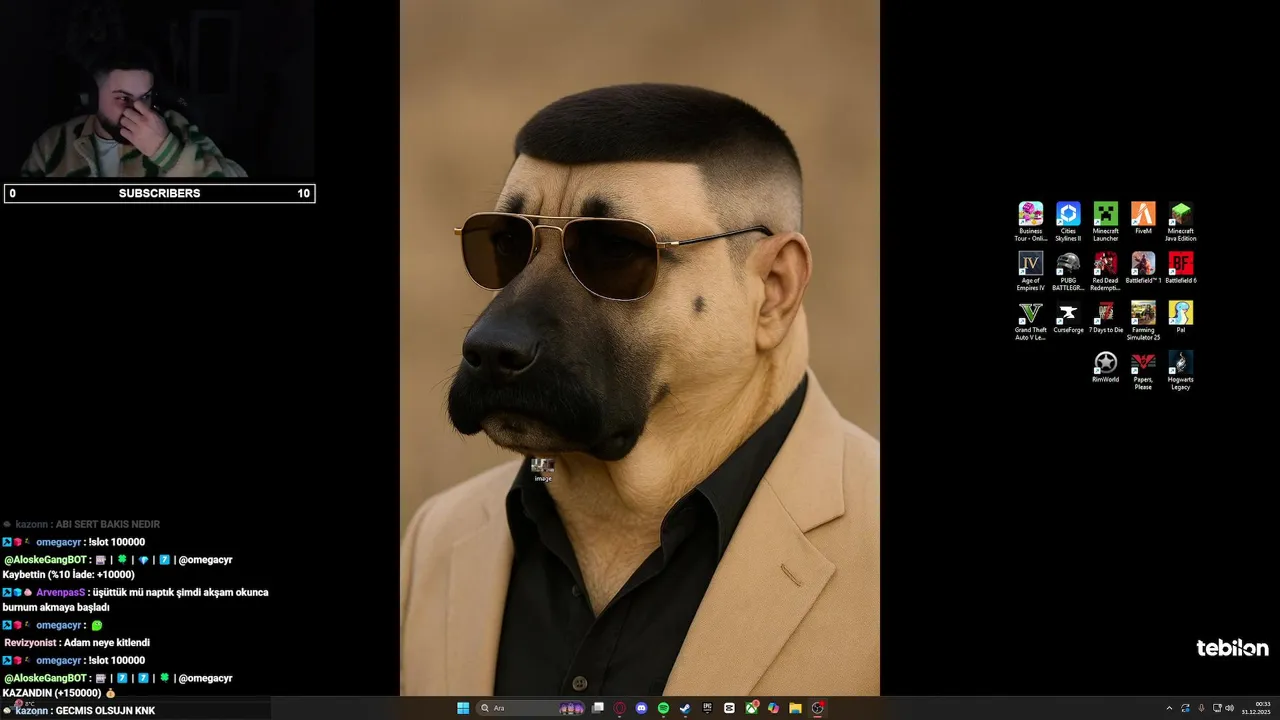This screenshot has height=720, width=1280.
Task: Open the FiveM desktop icon
Action: 1143,218
